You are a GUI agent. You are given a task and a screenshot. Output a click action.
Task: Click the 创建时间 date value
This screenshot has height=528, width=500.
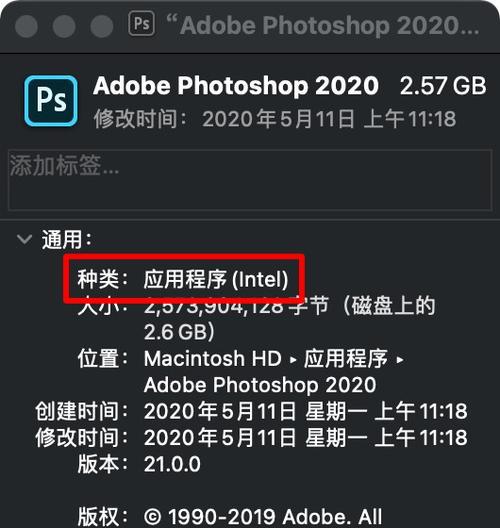[x=306, y=411]
